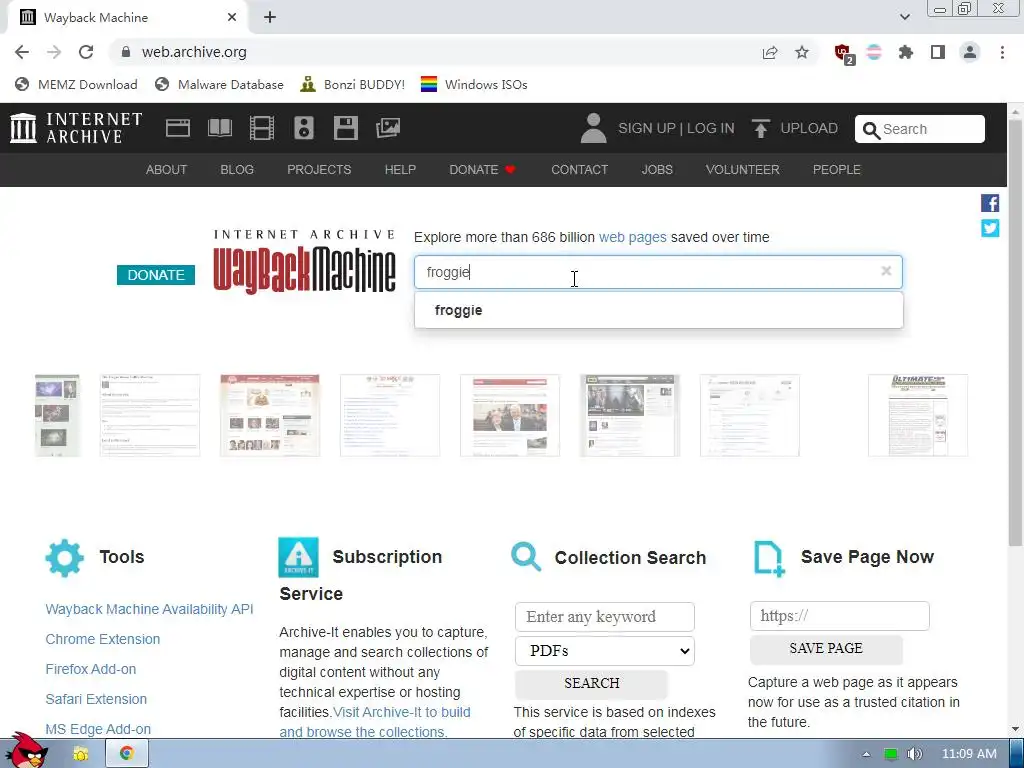The height and width of the screenshot is (768, 1024).
Task: Share on Twitter icon
Action: coord(990,228)
